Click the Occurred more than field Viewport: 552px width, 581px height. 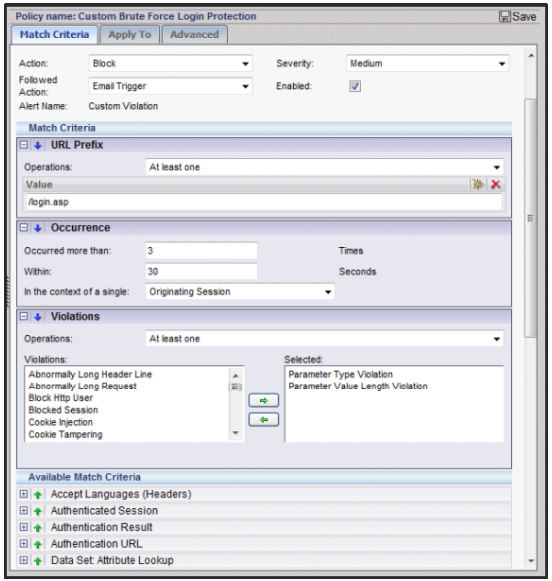[x=202, y=251]
